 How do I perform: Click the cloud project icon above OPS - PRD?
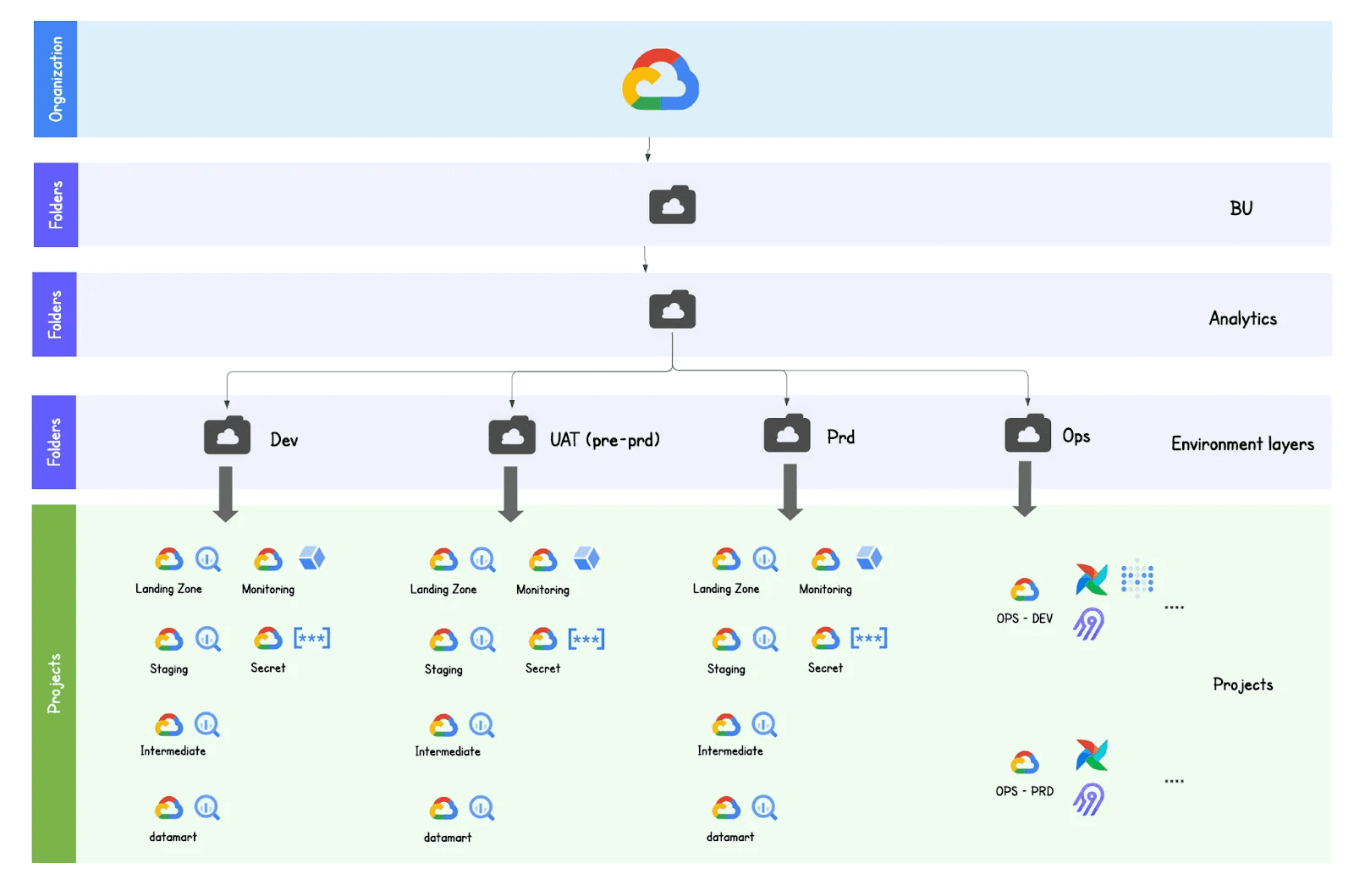point(1025,762)
